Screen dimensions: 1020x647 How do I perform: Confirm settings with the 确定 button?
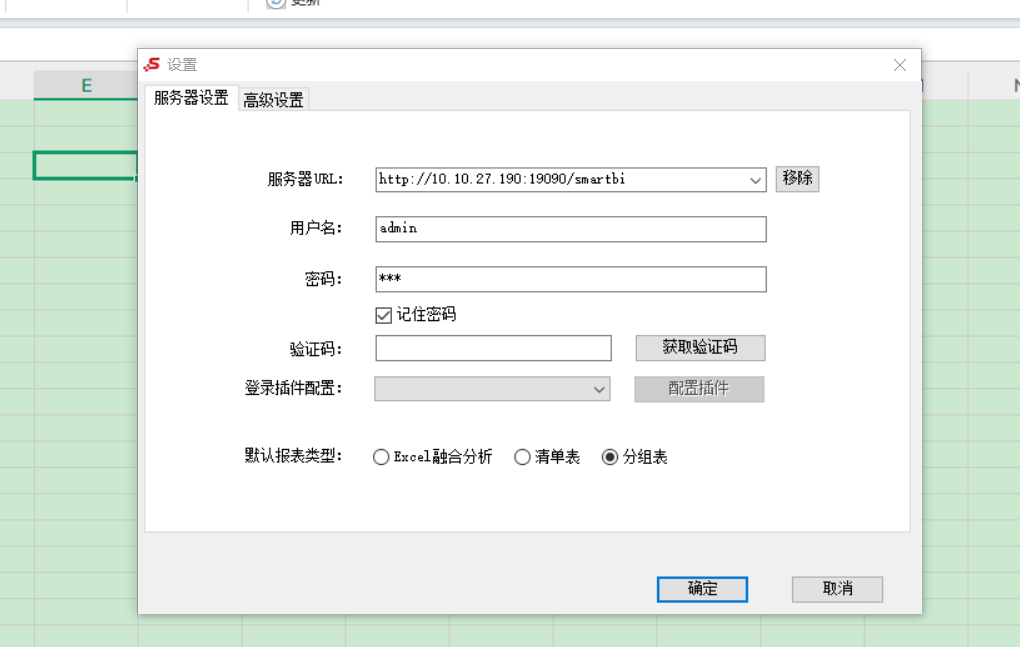(x=702, y=589)
